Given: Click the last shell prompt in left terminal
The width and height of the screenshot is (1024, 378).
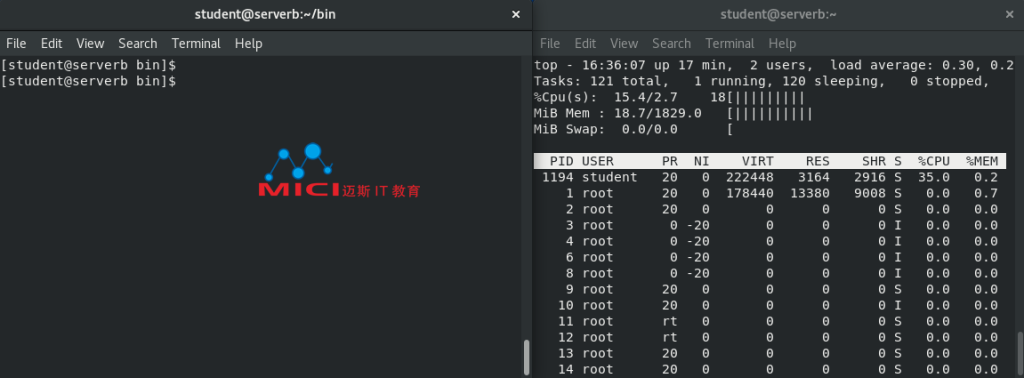Looking at the screenshot, I should [89, 82].
